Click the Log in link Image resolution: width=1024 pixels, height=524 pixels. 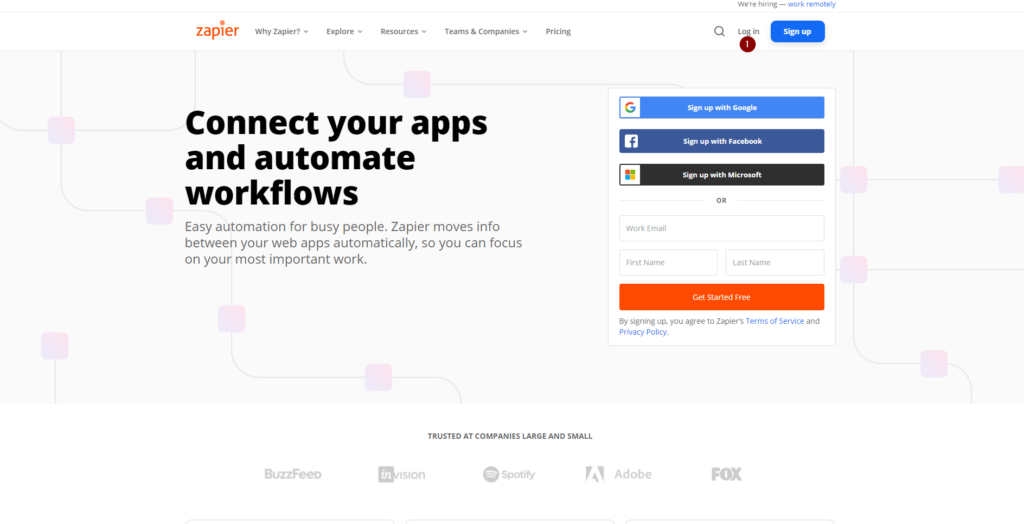pos(748,31)
